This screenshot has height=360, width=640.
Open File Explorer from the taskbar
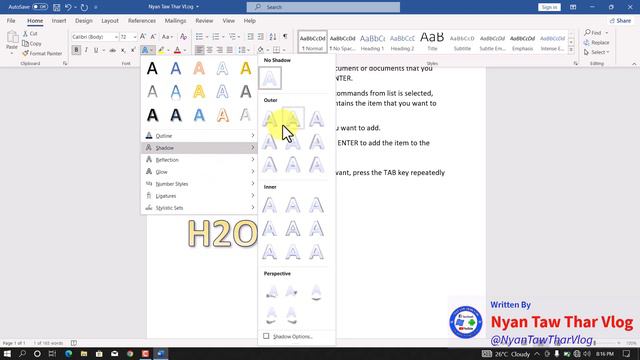(84, 353)
